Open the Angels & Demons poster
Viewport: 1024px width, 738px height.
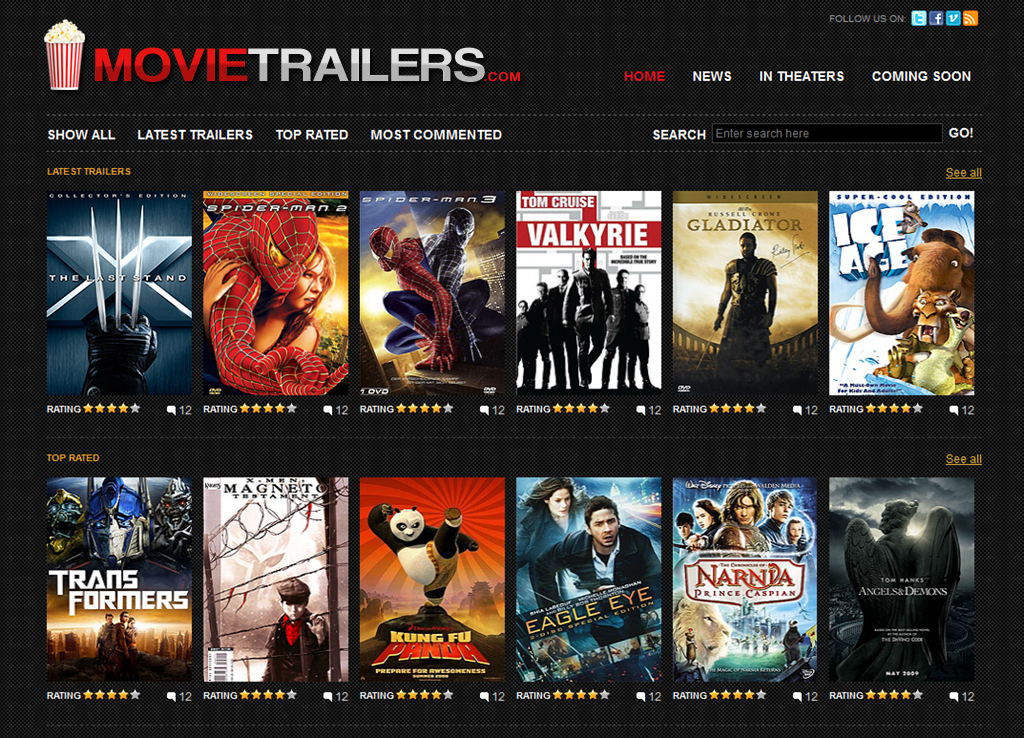901,580
